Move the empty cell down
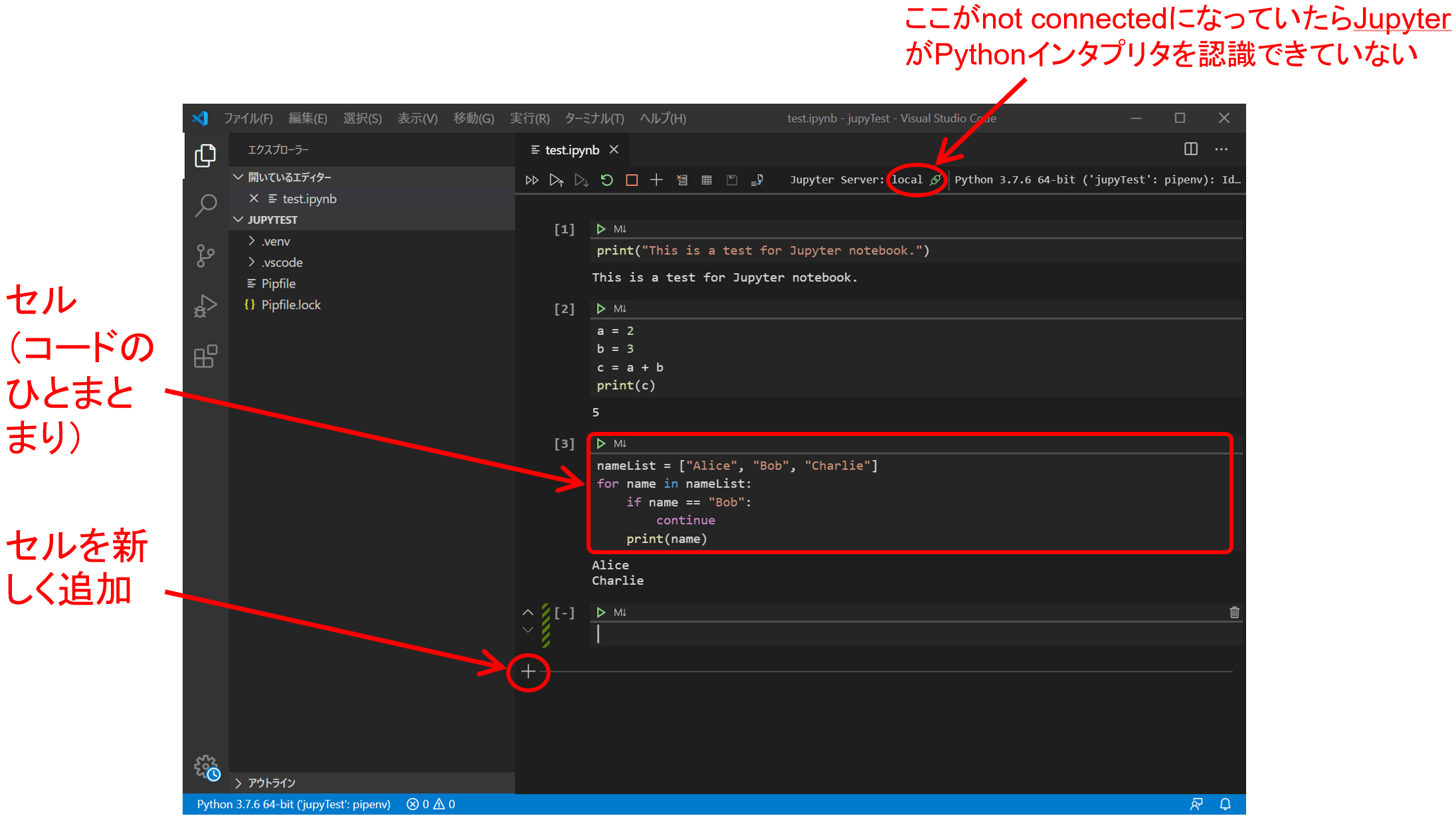The height and width of the screenshot is (818, 1456). point(528,630)
